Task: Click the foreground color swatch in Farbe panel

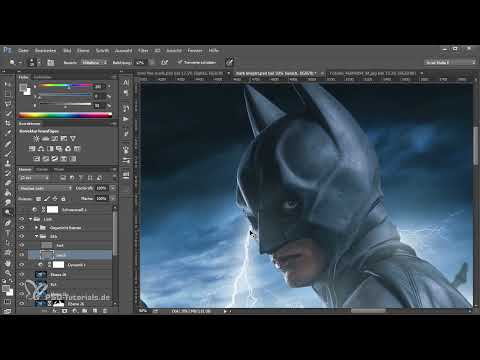Action: (x=23, y=88)
